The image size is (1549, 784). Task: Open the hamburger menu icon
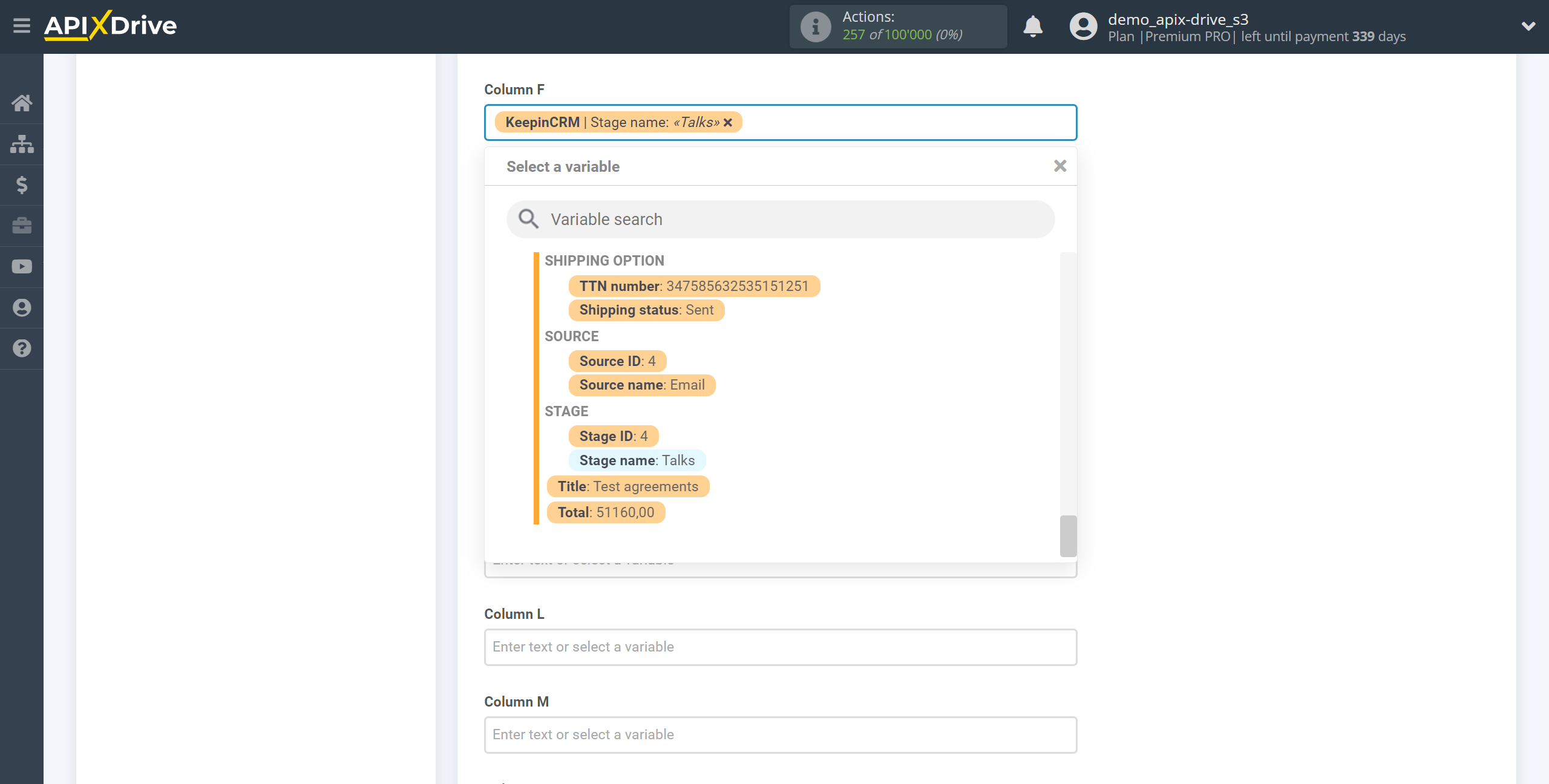pyautogui.click(x=22, y=26)
